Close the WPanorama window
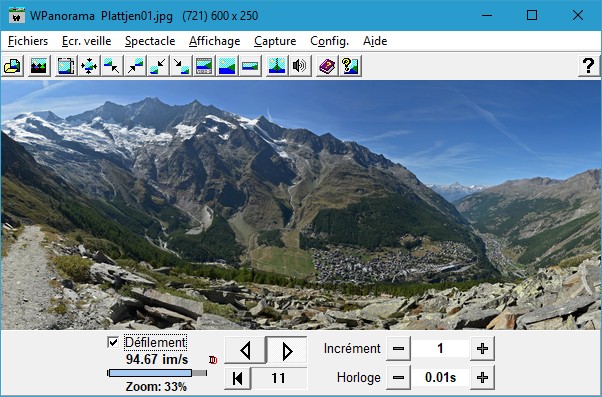The height and width of the screenshot is (397, 602). pos(577,15)
